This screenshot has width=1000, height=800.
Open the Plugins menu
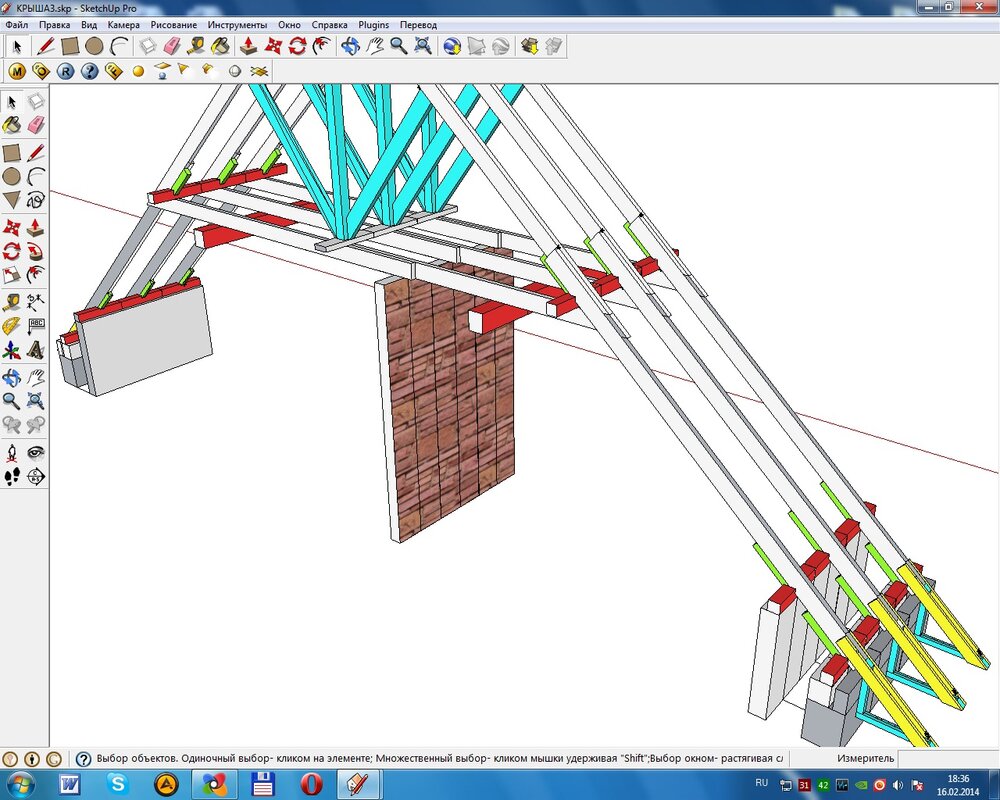374,24
